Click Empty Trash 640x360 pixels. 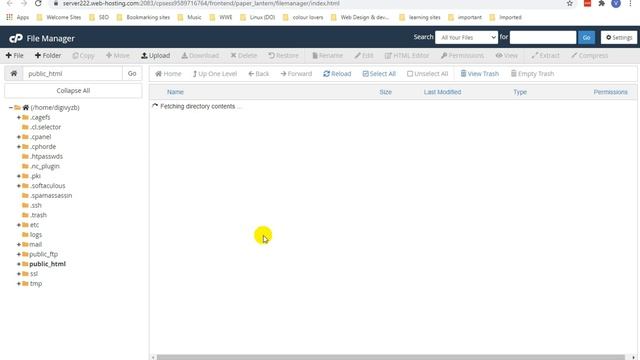pos(532,73)
